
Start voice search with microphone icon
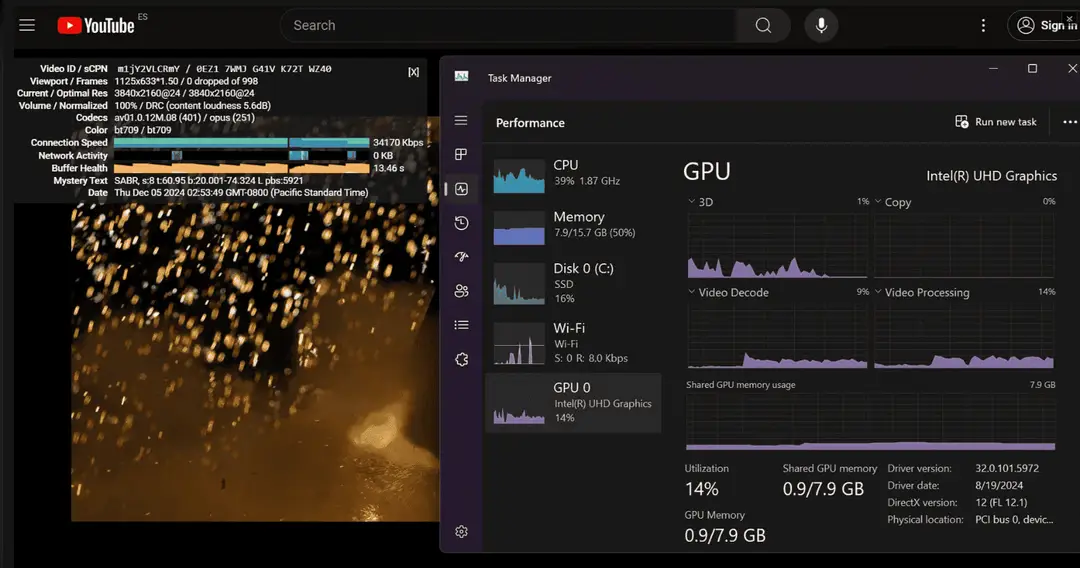click(x=821, y=25)
